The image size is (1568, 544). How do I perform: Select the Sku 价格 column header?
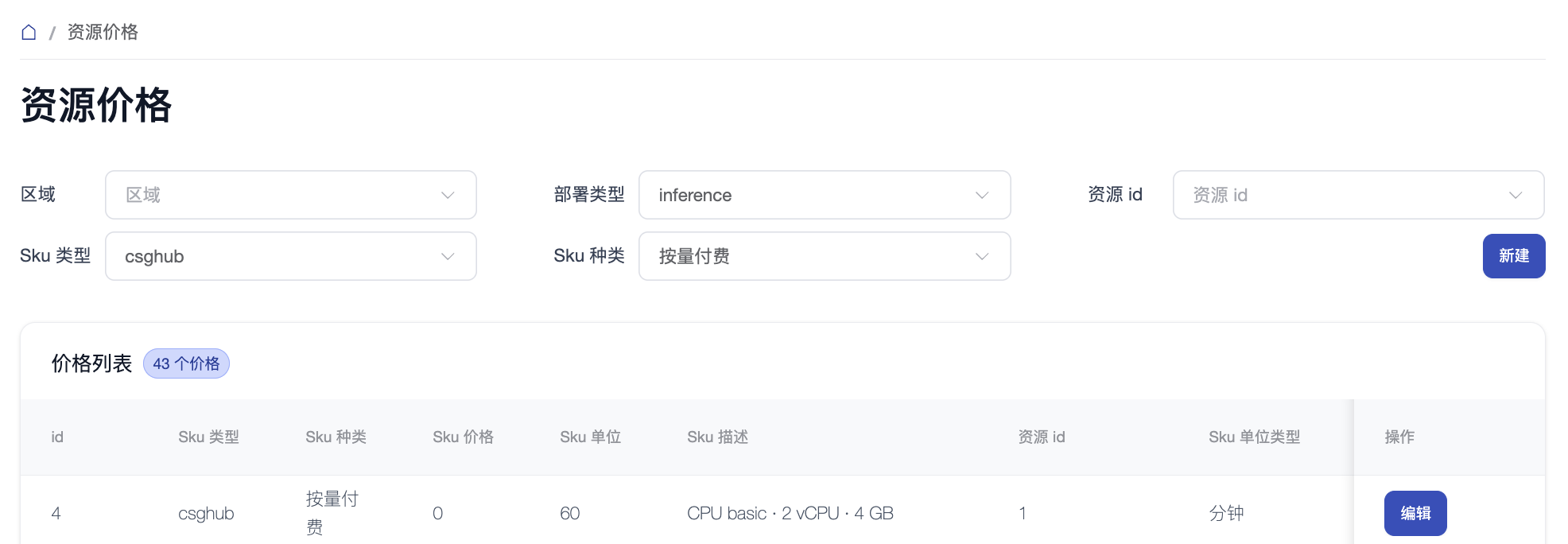(x=464, y=437)
